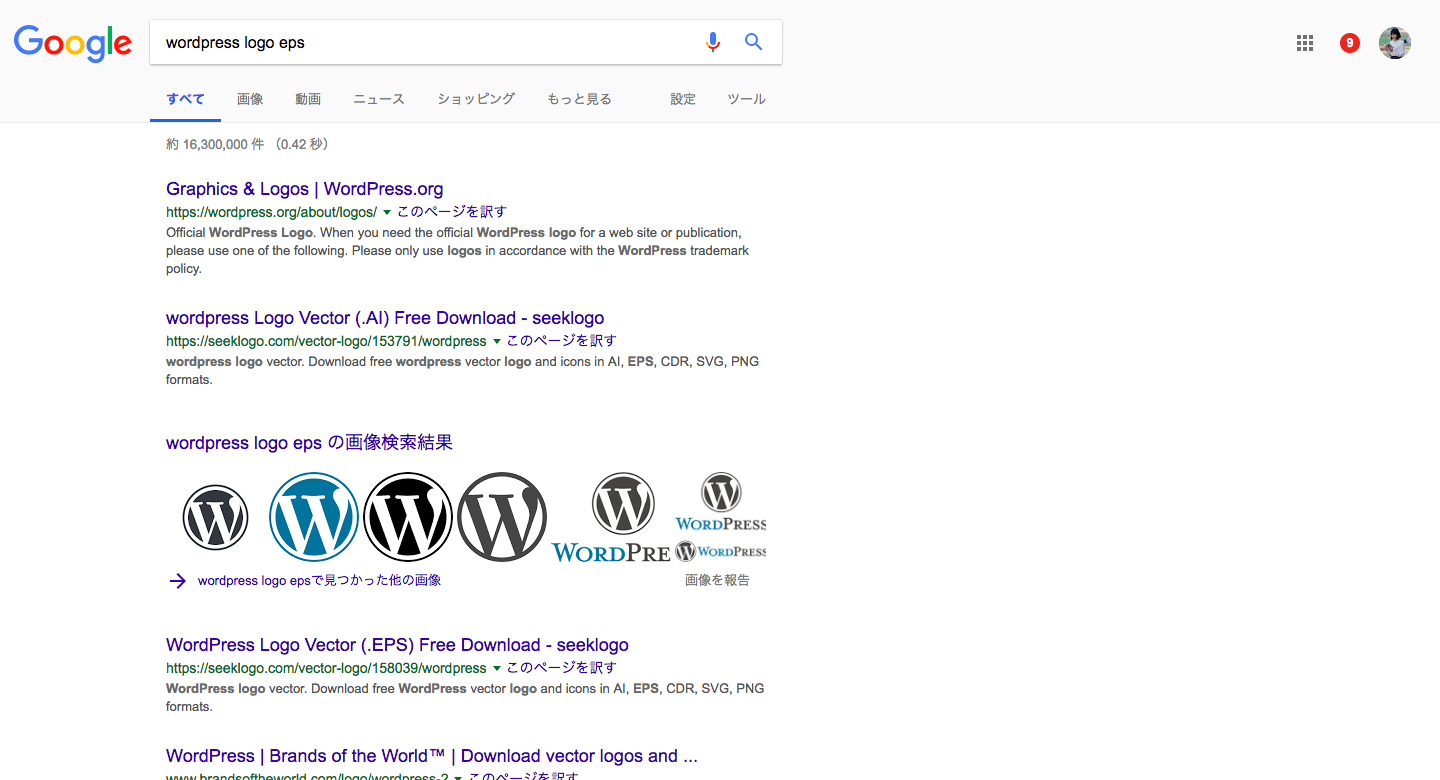This screenshot has height=780, width=1440.
Task: Click the Google logo
Action: (73, 43)
